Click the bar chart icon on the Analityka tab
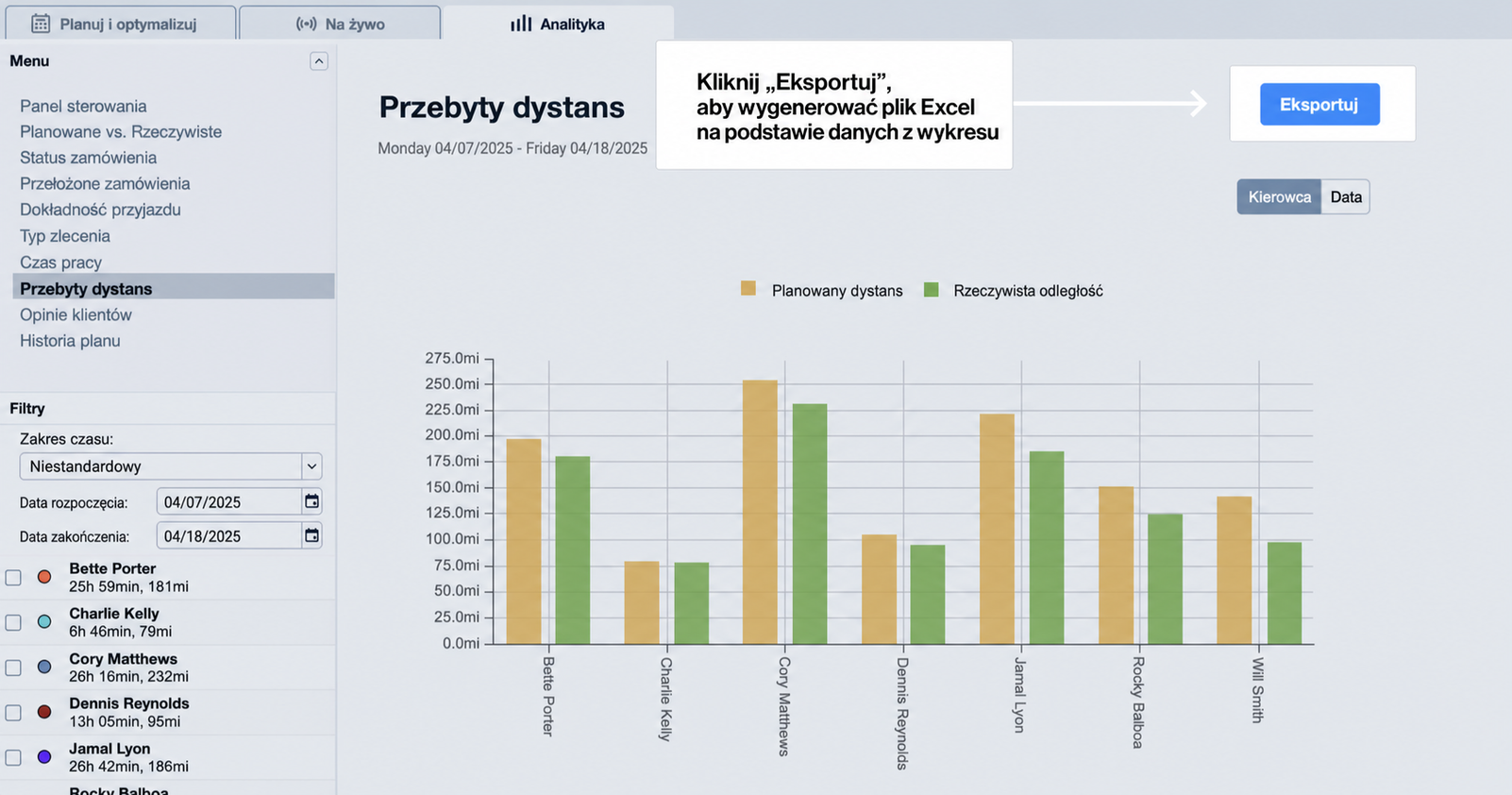Image resolution: width=1512 pixels, height=795 pixels. pyautogui.click(x=521, y=24)
